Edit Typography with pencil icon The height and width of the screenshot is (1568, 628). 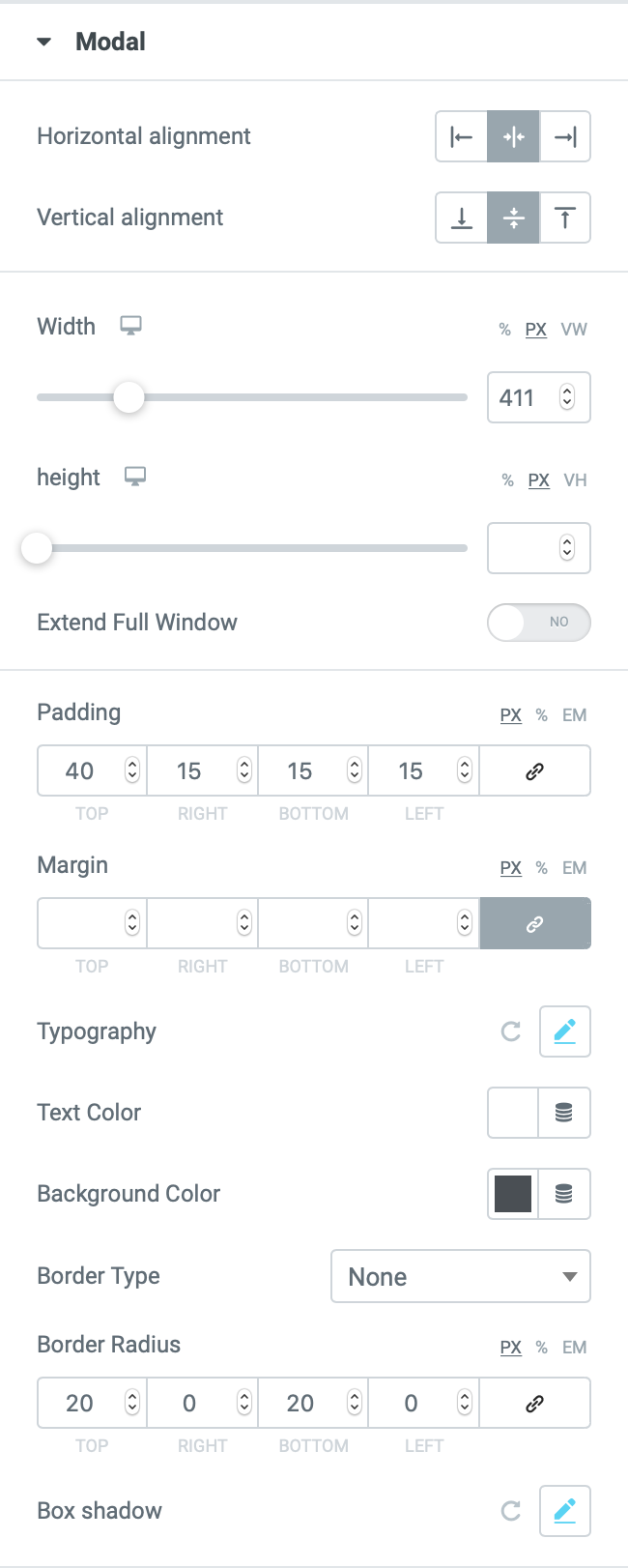[x=565, y=1031]
